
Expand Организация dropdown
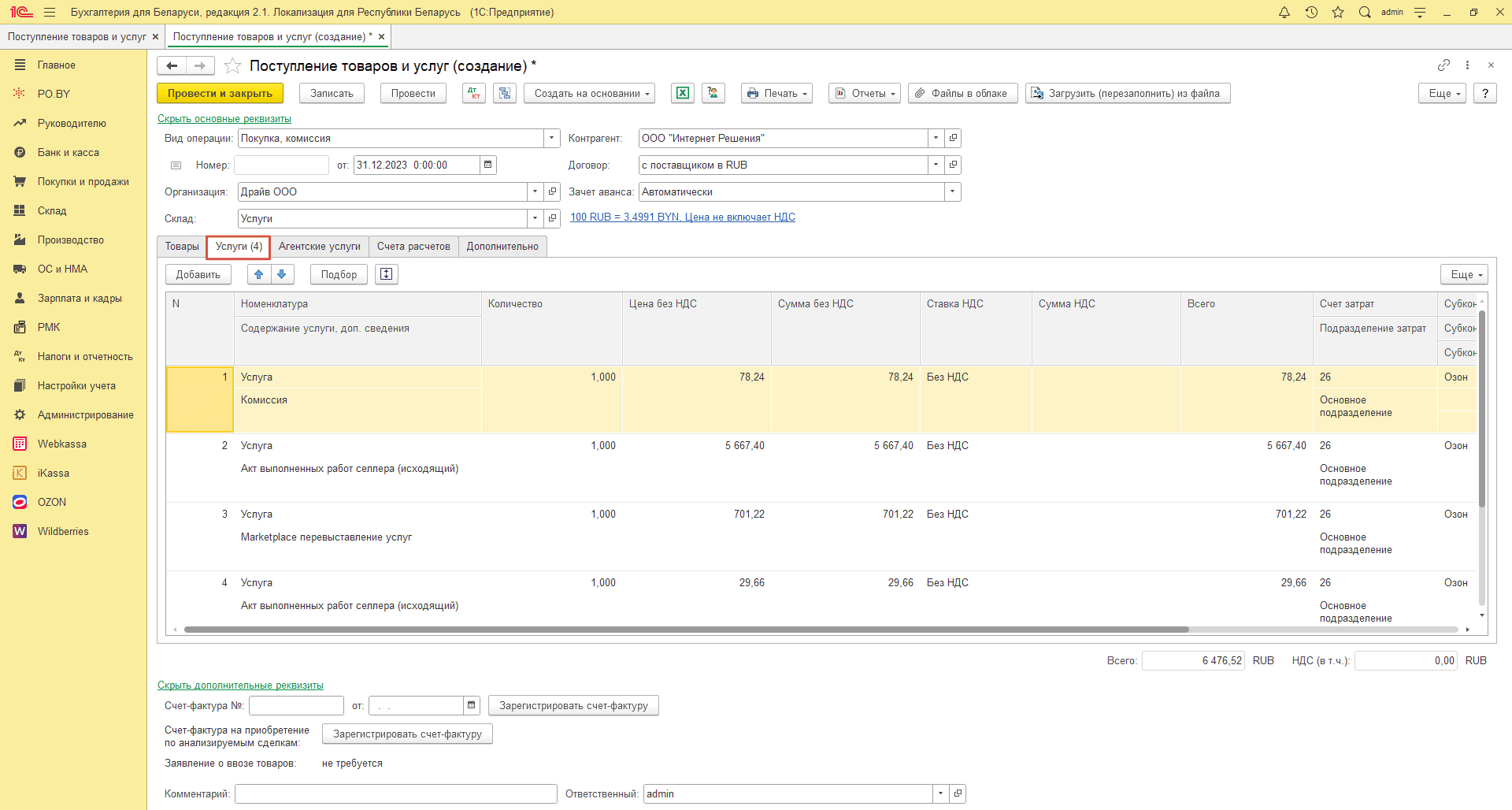click(535, 191)
